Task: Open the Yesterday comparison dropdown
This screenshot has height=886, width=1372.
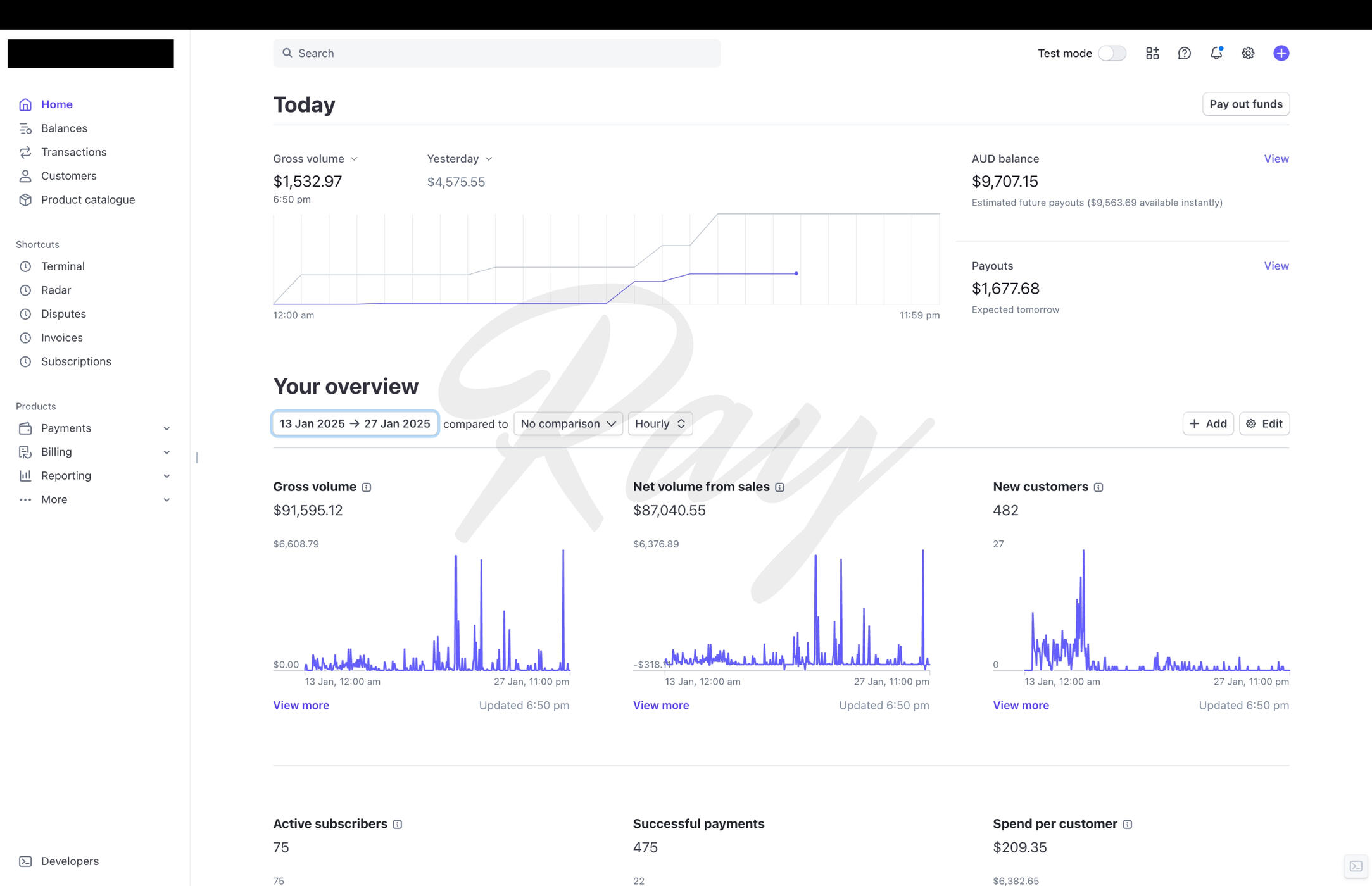Action: [459, 159]
